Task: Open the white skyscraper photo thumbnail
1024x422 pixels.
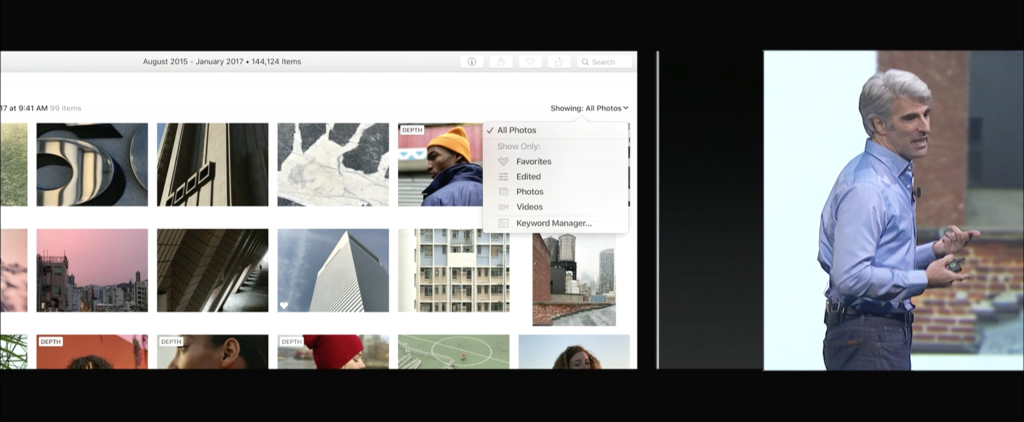Action: point(333,270)
